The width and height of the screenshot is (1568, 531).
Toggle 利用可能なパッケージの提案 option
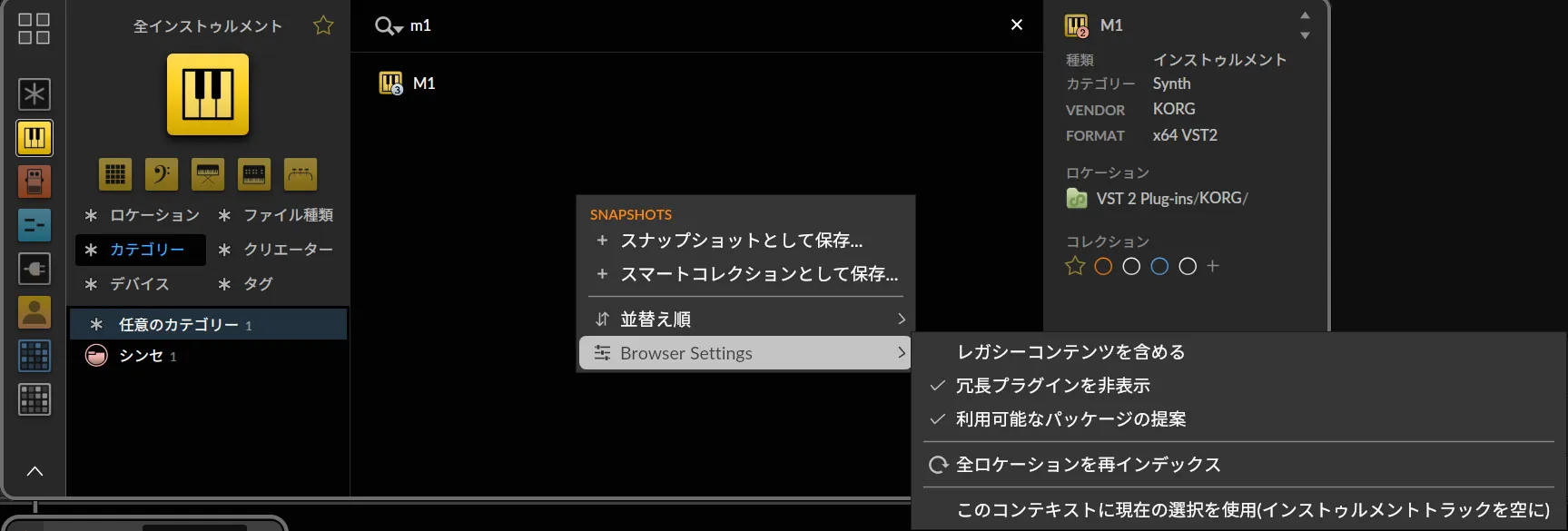[1240, 419]
